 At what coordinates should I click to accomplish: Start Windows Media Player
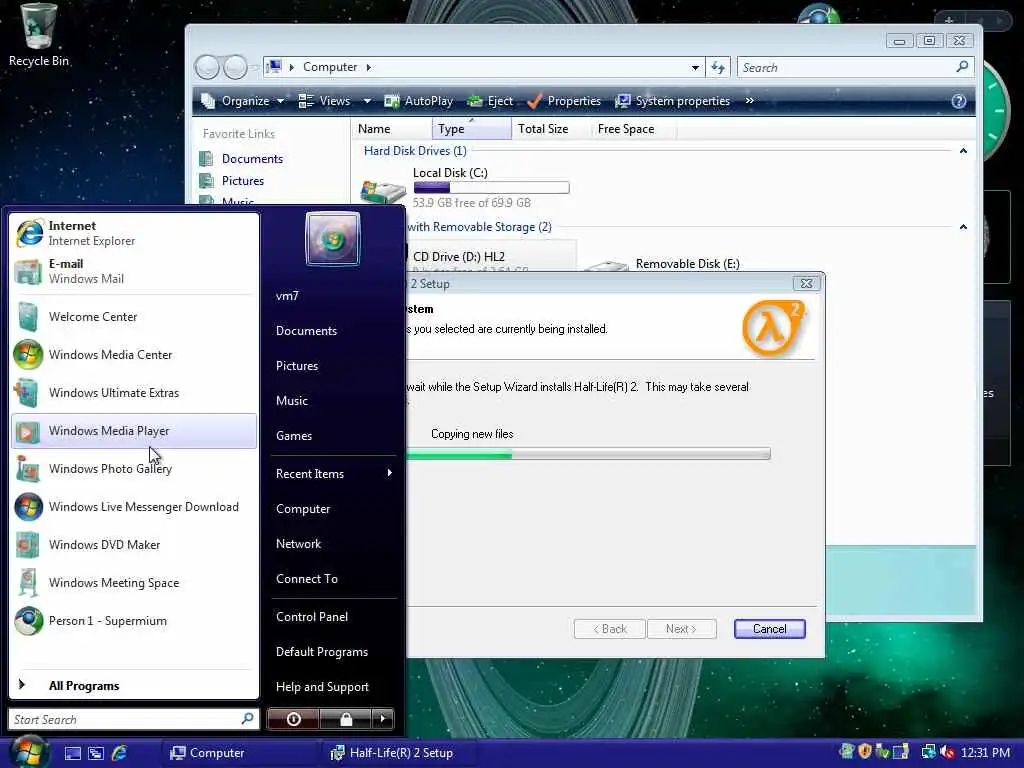pyautogui.click(x=134, y=431)
